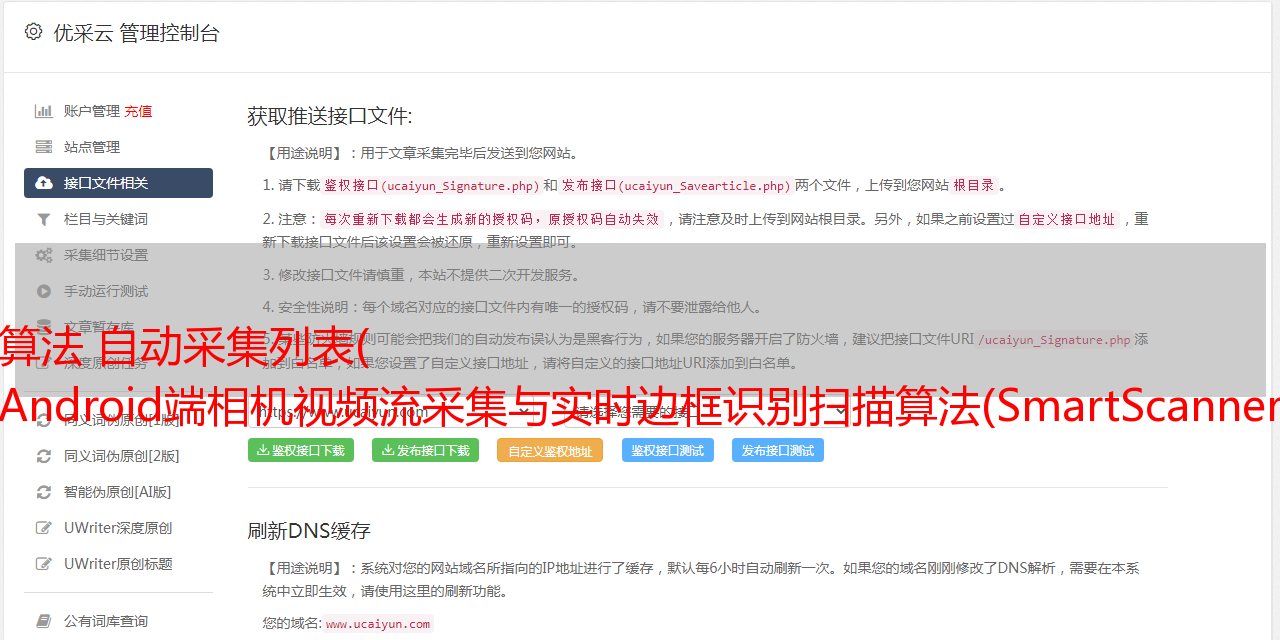Click the bar chart icon for 账户管理
Image resolution: width=1280 pixels, height=640 pixels.
tap(44, 111)
